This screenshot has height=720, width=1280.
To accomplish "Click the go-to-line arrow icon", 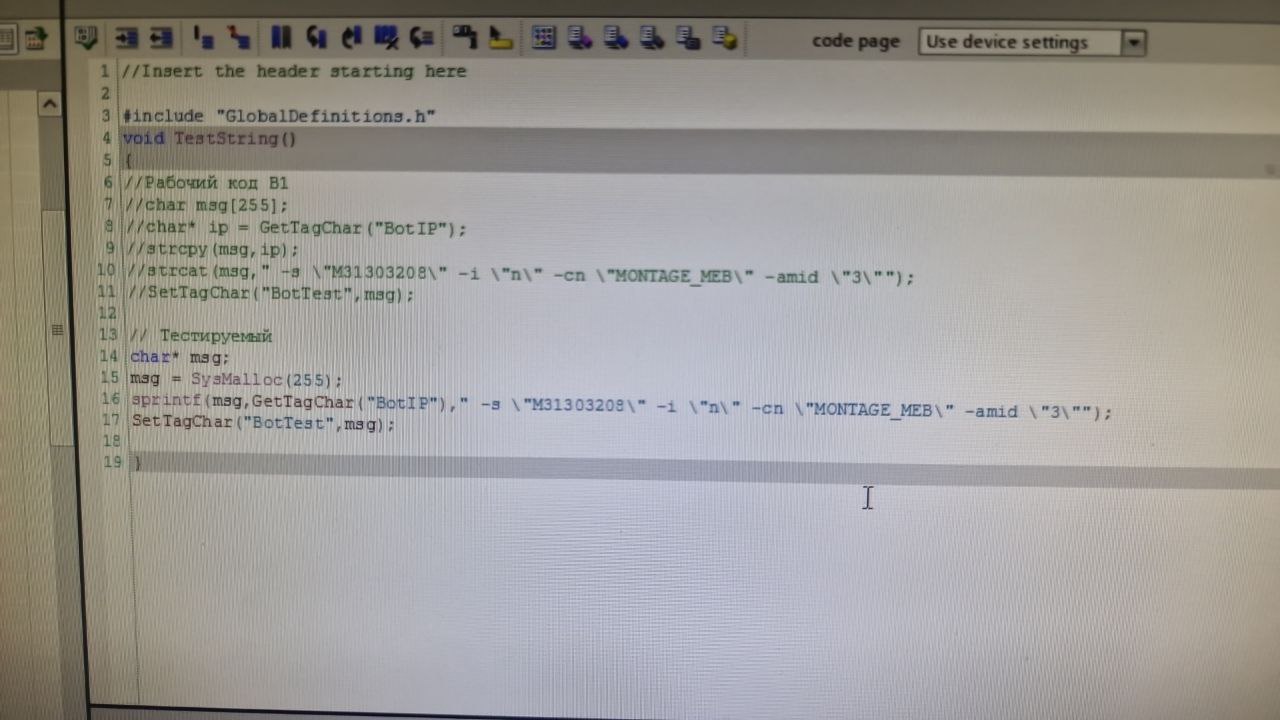I will pyautogui.click(x=421, y=38).
